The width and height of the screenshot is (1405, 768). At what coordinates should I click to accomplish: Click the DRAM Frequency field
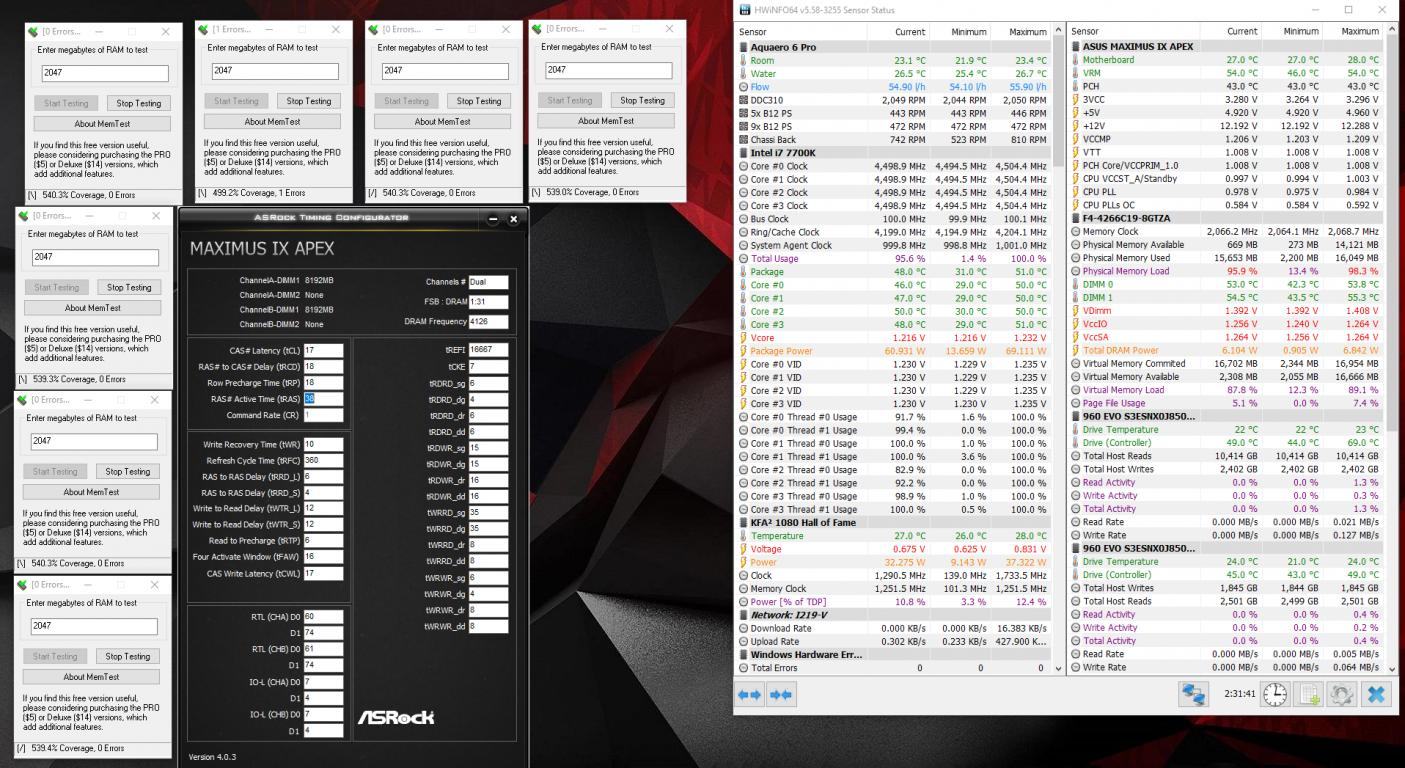coord(488,322)
